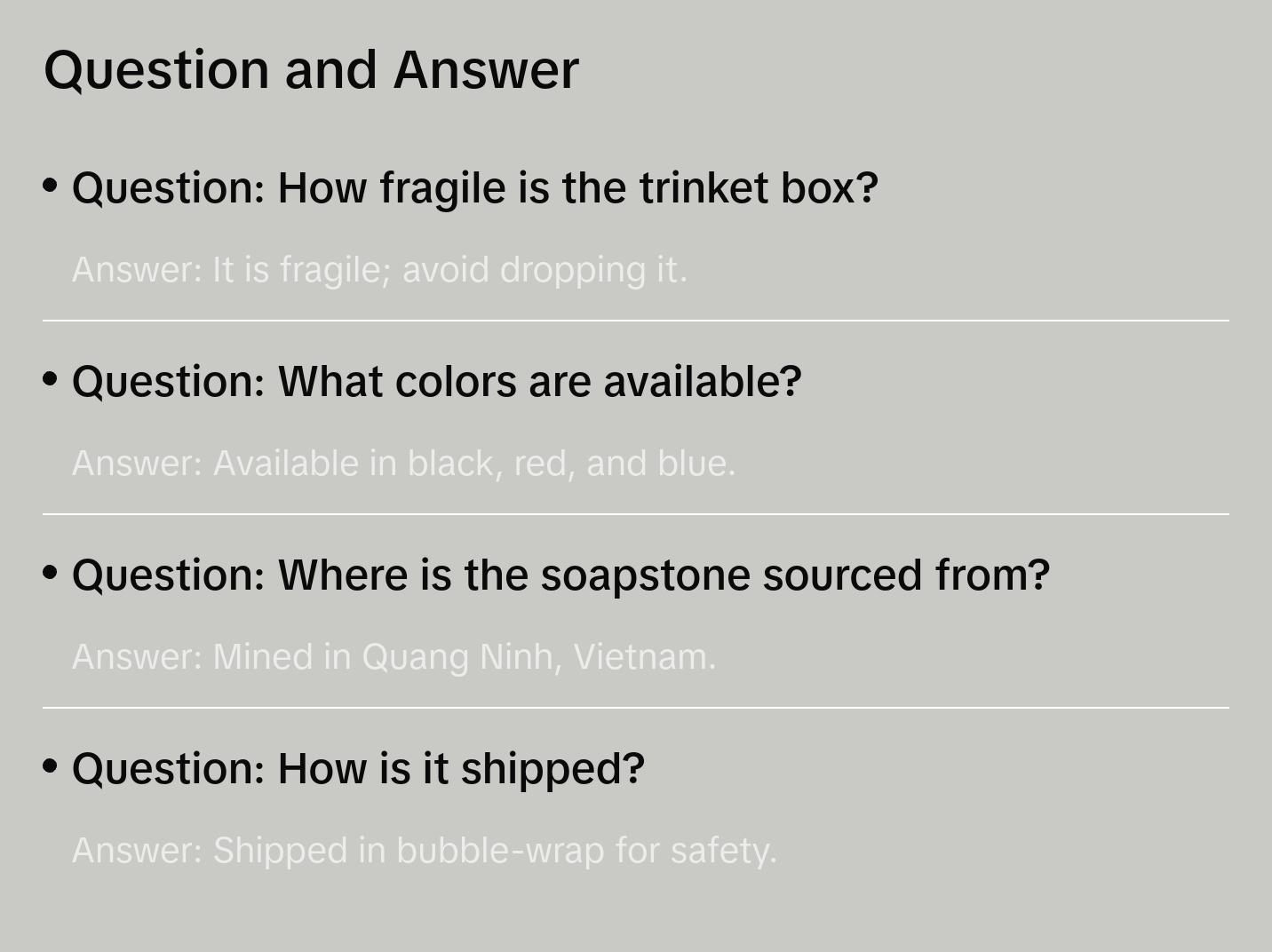The width and height of the screenshot is (1272, 952).
Task: Select the 'Mined in Quang Ninh, Vietnam' answer
Action: tap(394, 657)
